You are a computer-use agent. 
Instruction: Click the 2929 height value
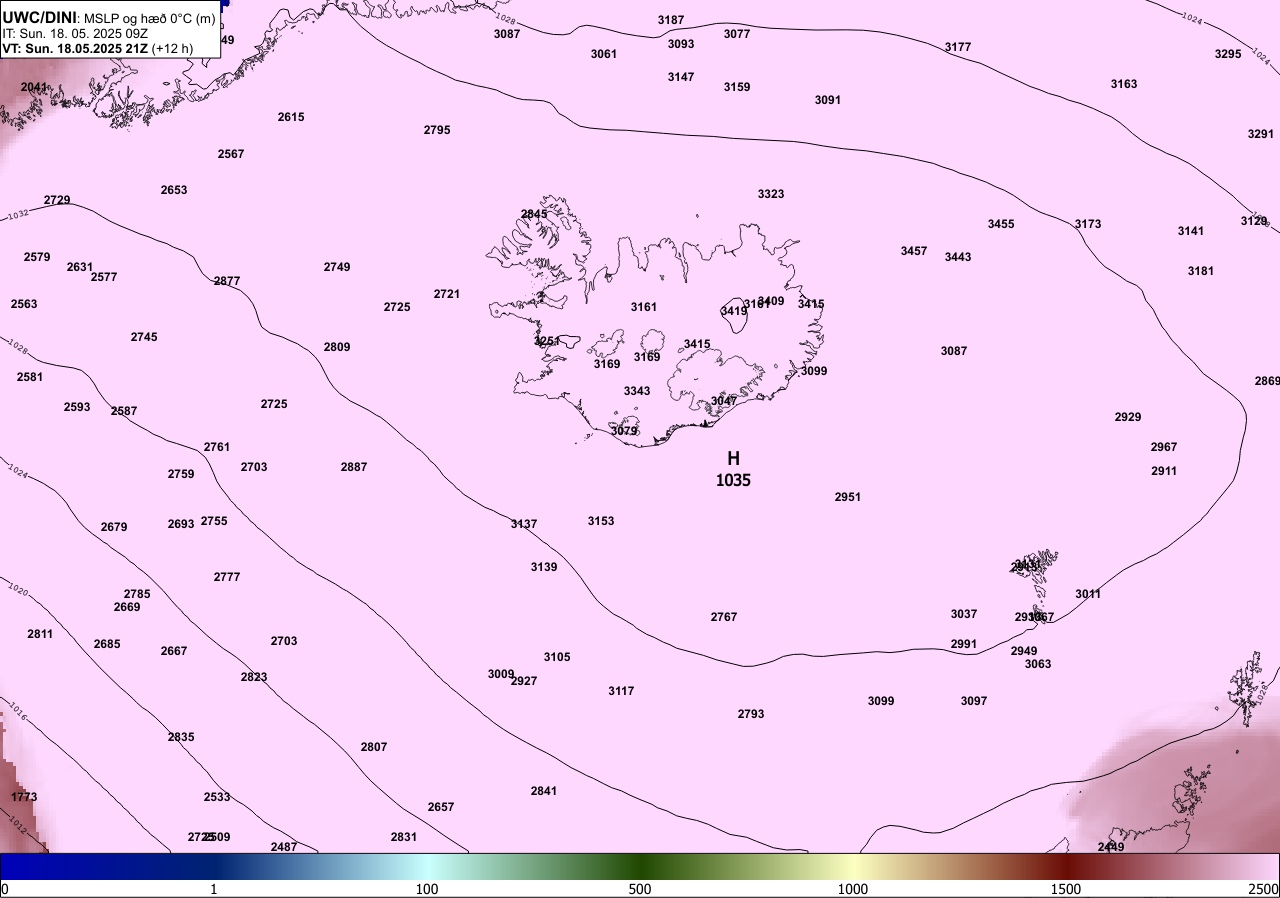pos(1128,417)
